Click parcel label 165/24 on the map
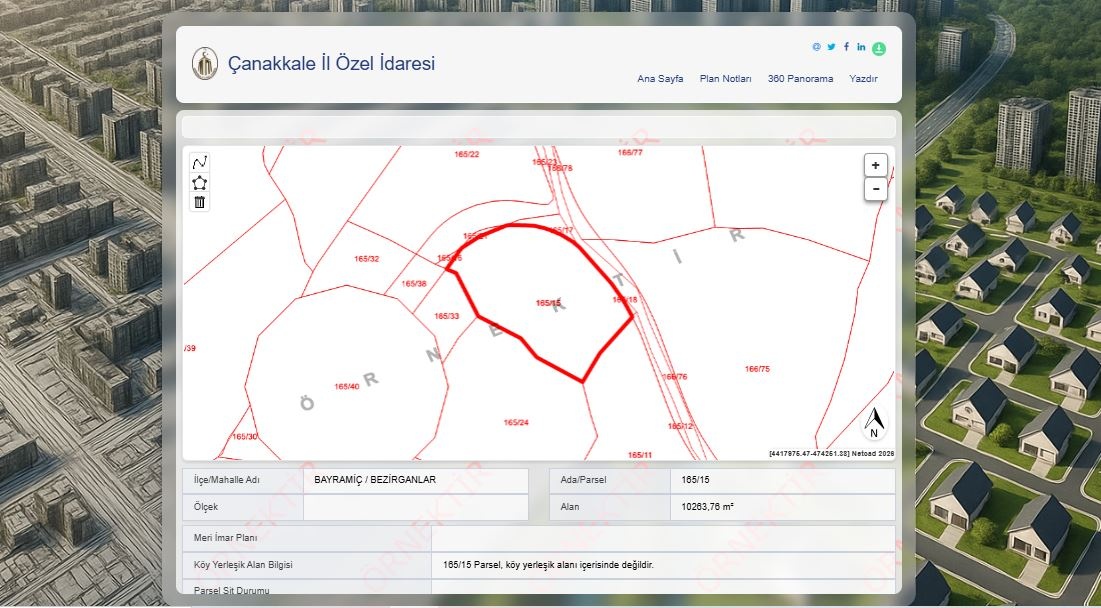 point(516,423)
